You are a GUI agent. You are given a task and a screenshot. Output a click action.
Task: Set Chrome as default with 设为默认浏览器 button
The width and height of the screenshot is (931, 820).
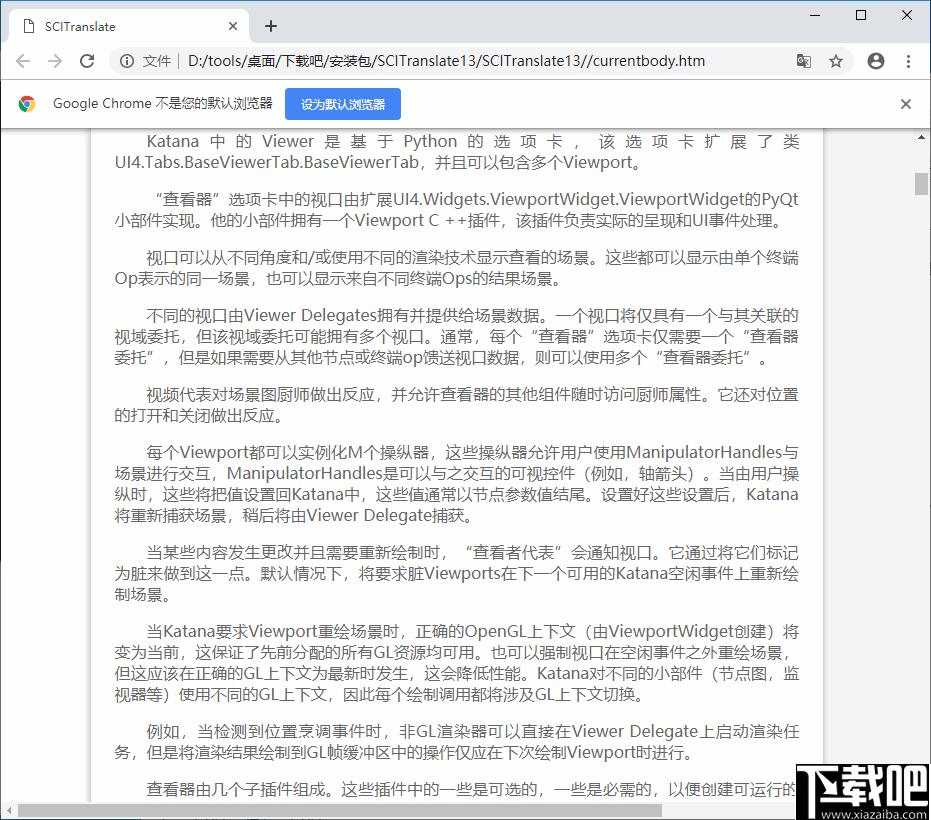(x=343, y=104)
